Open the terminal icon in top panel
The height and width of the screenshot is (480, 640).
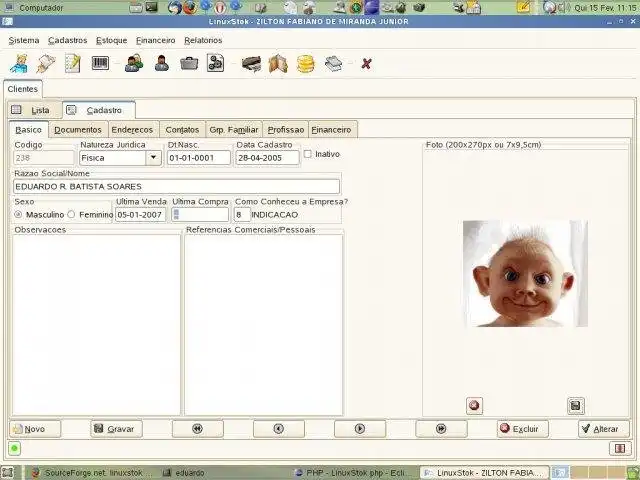151,7
